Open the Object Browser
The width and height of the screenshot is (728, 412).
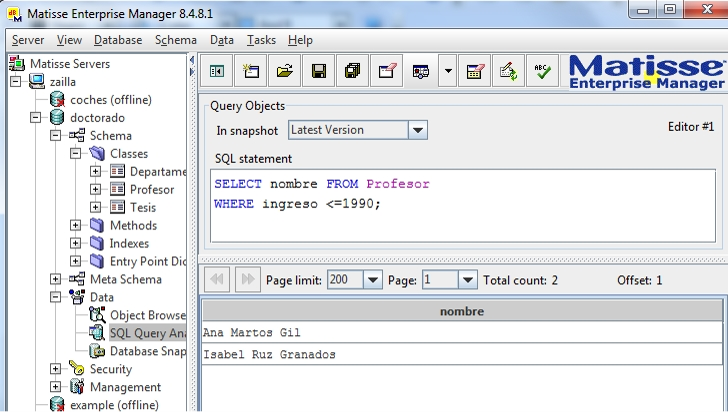(148, 315)
